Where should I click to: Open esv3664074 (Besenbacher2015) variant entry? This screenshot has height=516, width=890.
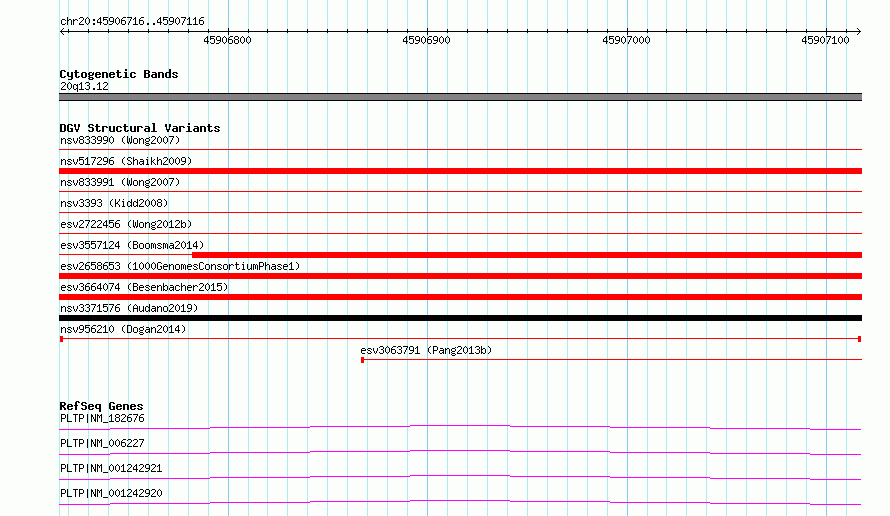(x=144, y=287)
